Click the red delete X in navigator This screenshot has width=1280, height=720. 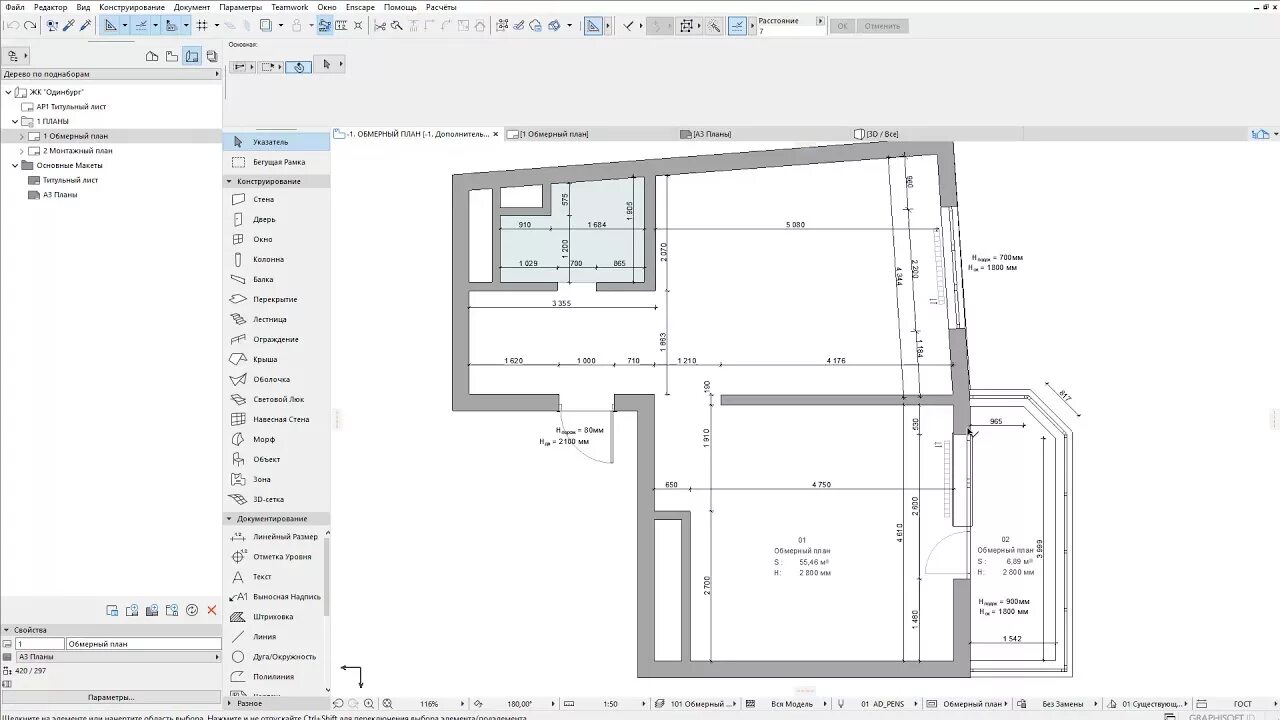[x=212, y=610]
